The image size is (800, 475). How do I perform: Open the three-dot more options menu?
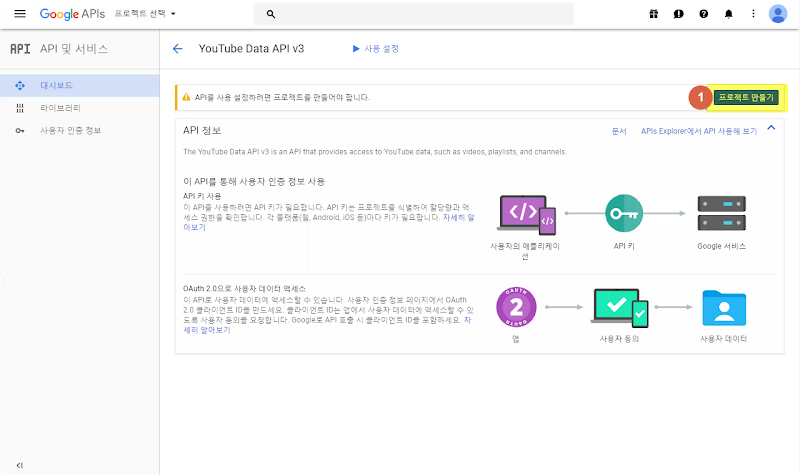coord(753,14)
